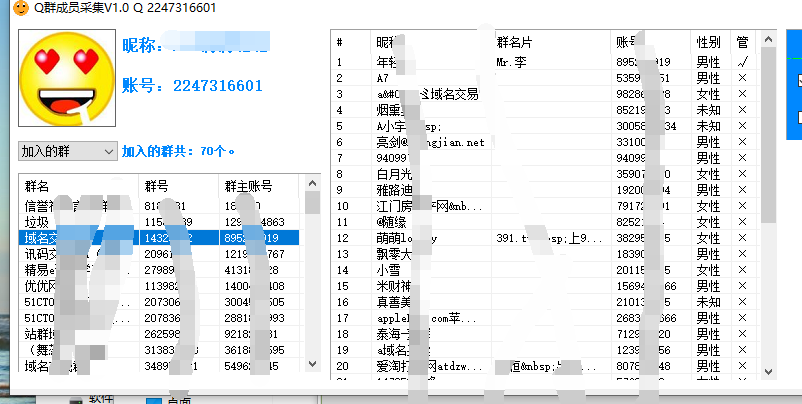Image resolution: width=802 pixels, height=404 pixels.
Task: Select member @随缘 nickname
Action: tap(390, 222)
